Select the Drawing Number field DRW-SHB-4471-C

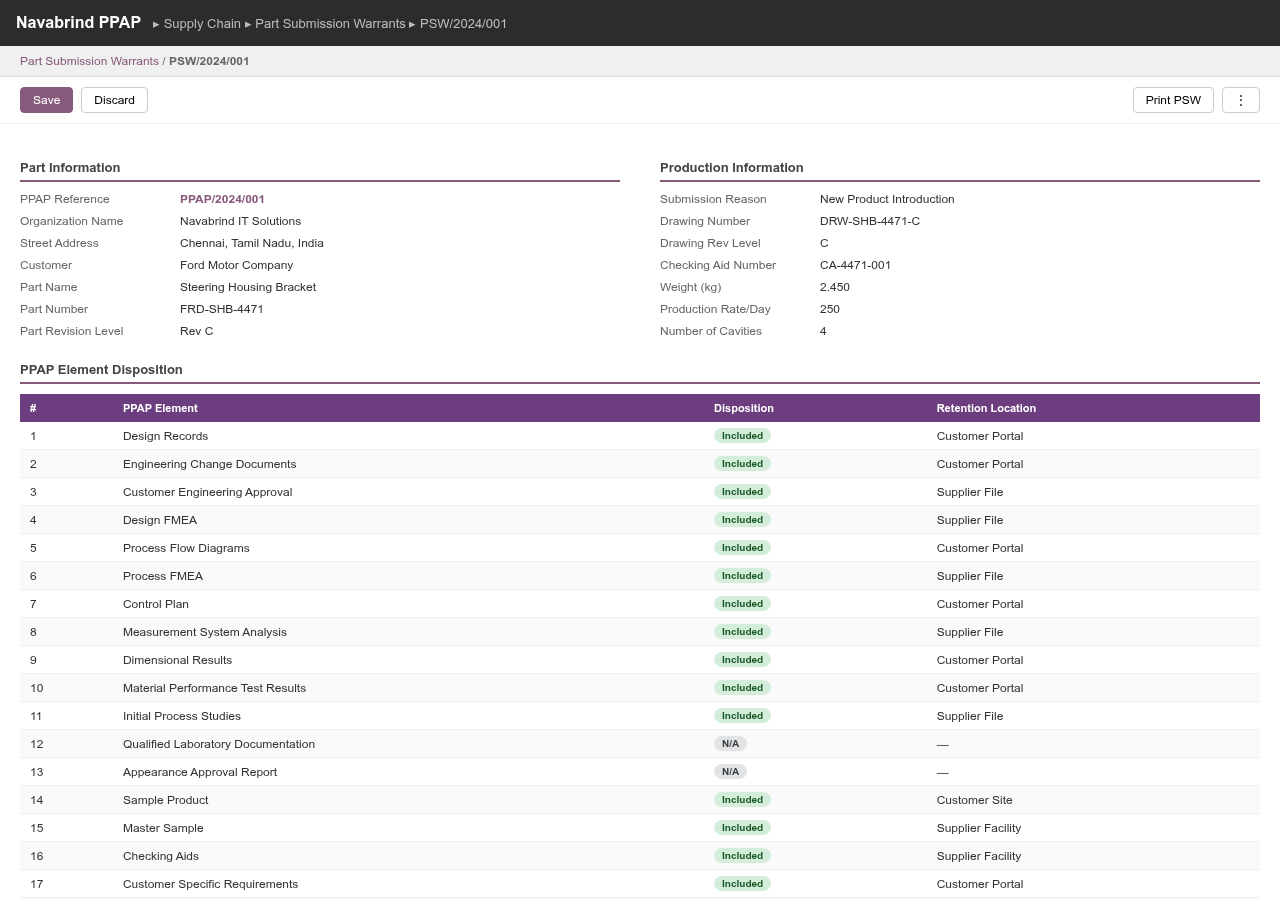pyautogui.click(x=869, y=221)
